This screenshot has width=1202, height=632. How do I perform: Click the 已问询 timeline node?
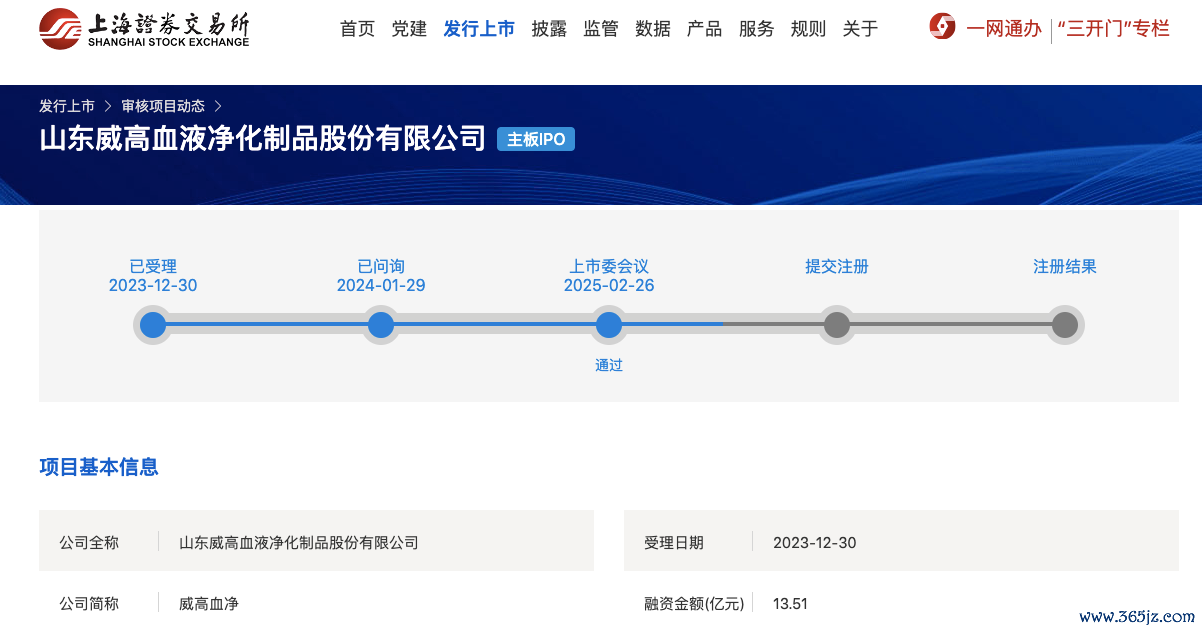[x=381, y=325]
